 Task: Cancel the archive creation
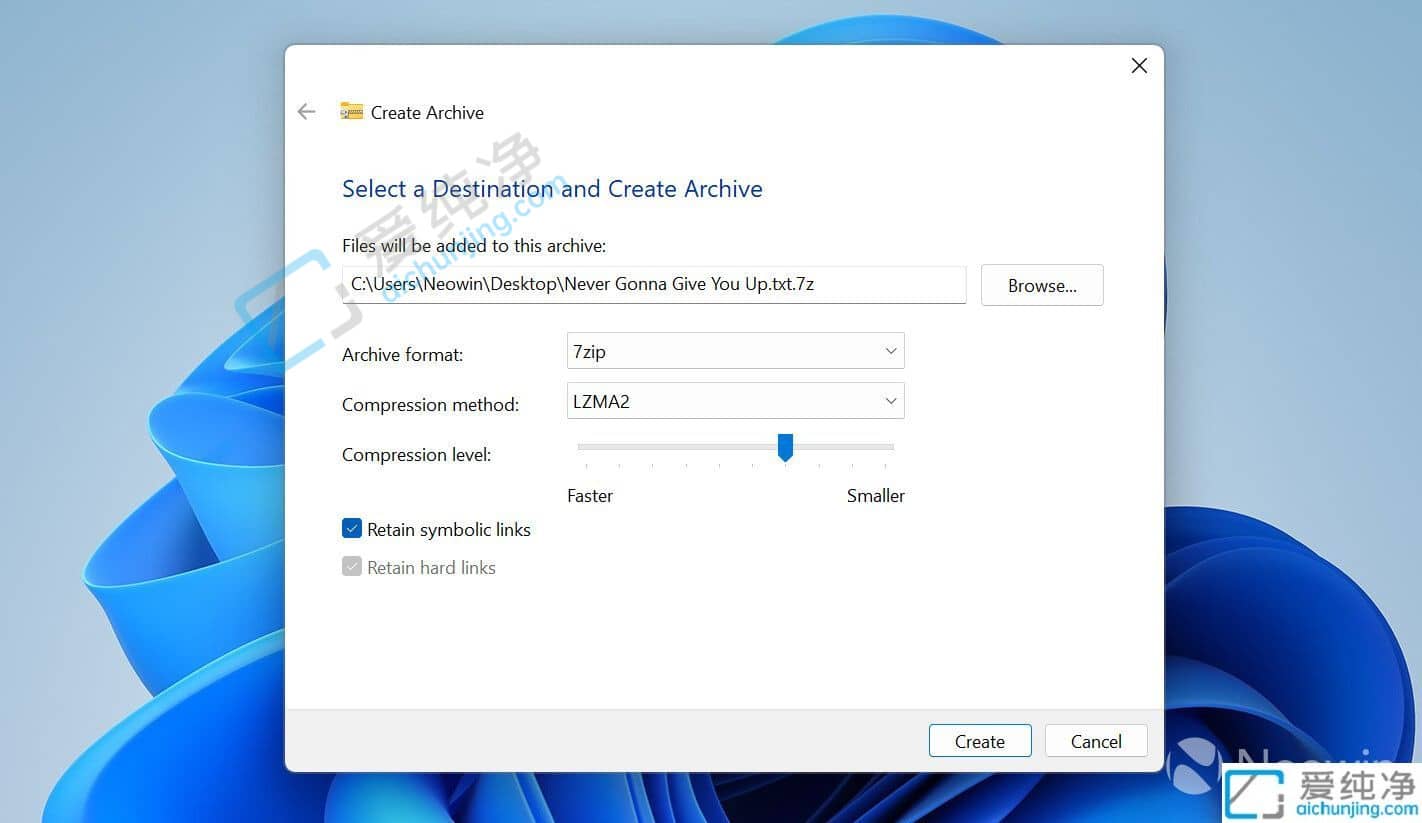point(1095,741)
